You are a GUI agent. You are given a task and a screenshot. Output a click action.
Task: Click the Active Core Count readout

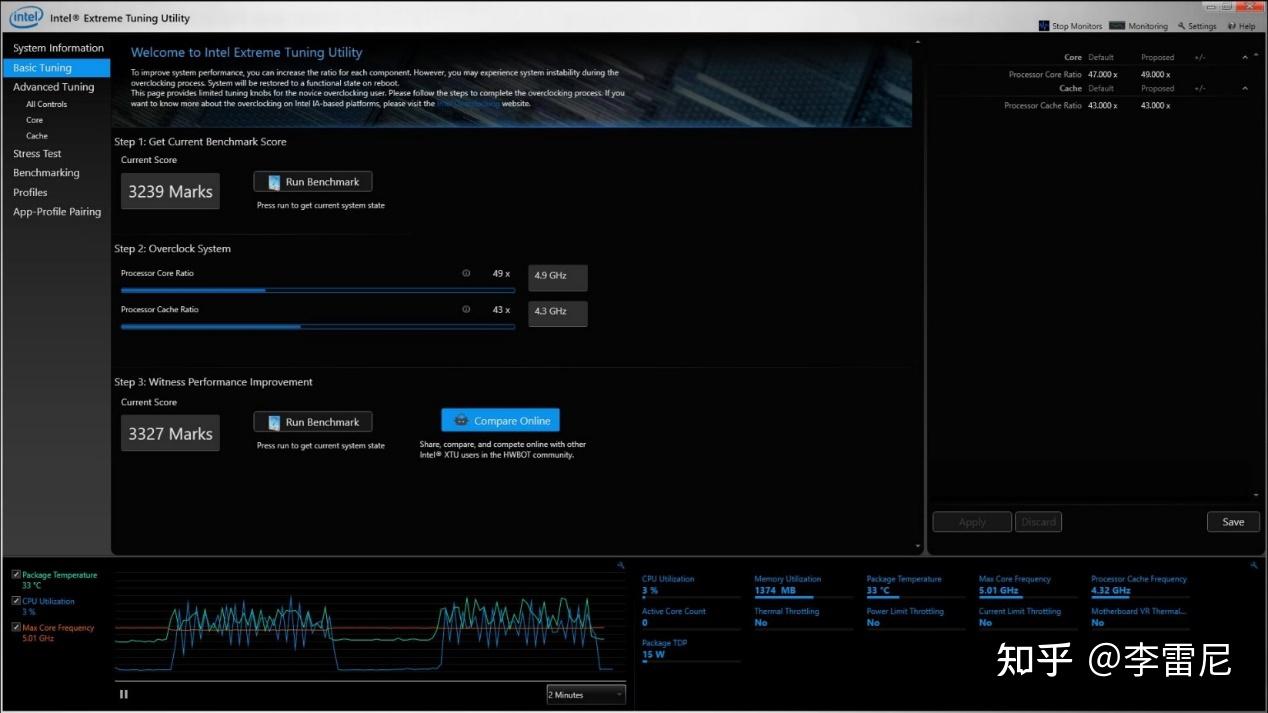(691, 618)
